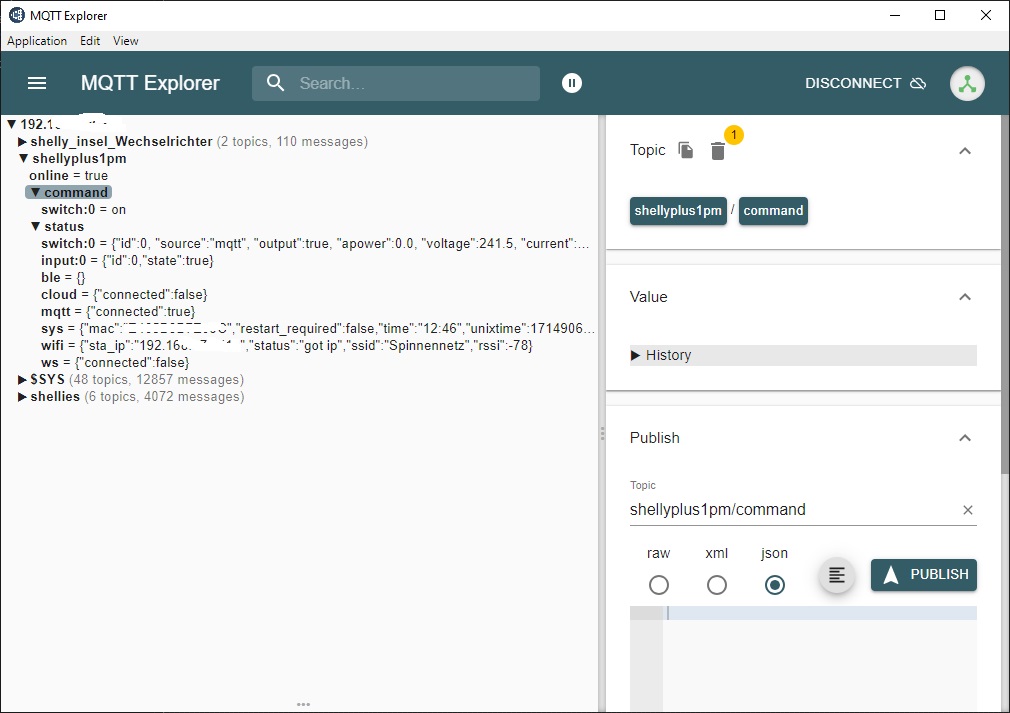
Task: Delete the topic with trash icon
Action: (x=717, y=151)
